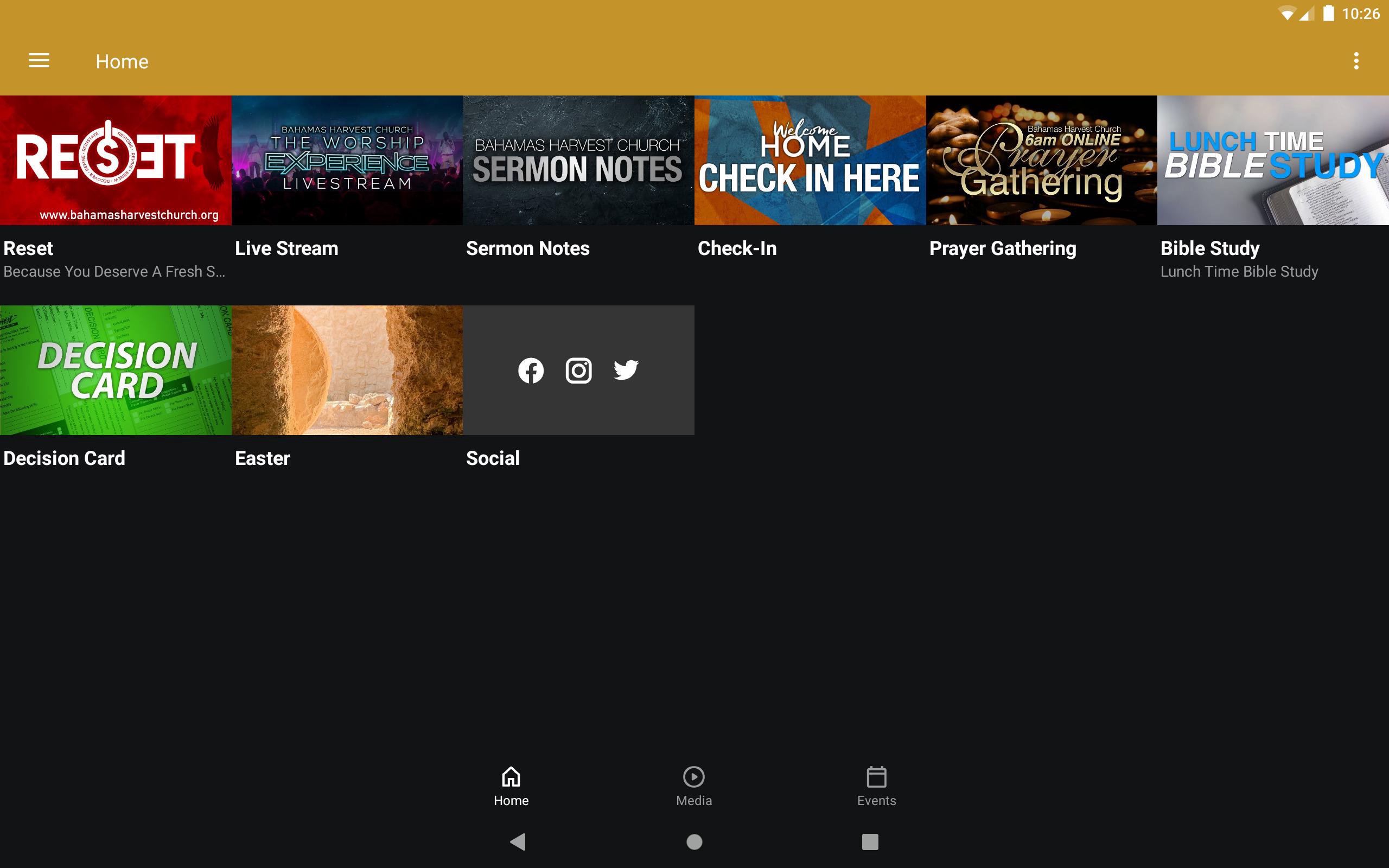This screenshot has height=868, width=1389.
Task: Tap the Facebook icon in Social tile
Action: click(x=530, y=371)
